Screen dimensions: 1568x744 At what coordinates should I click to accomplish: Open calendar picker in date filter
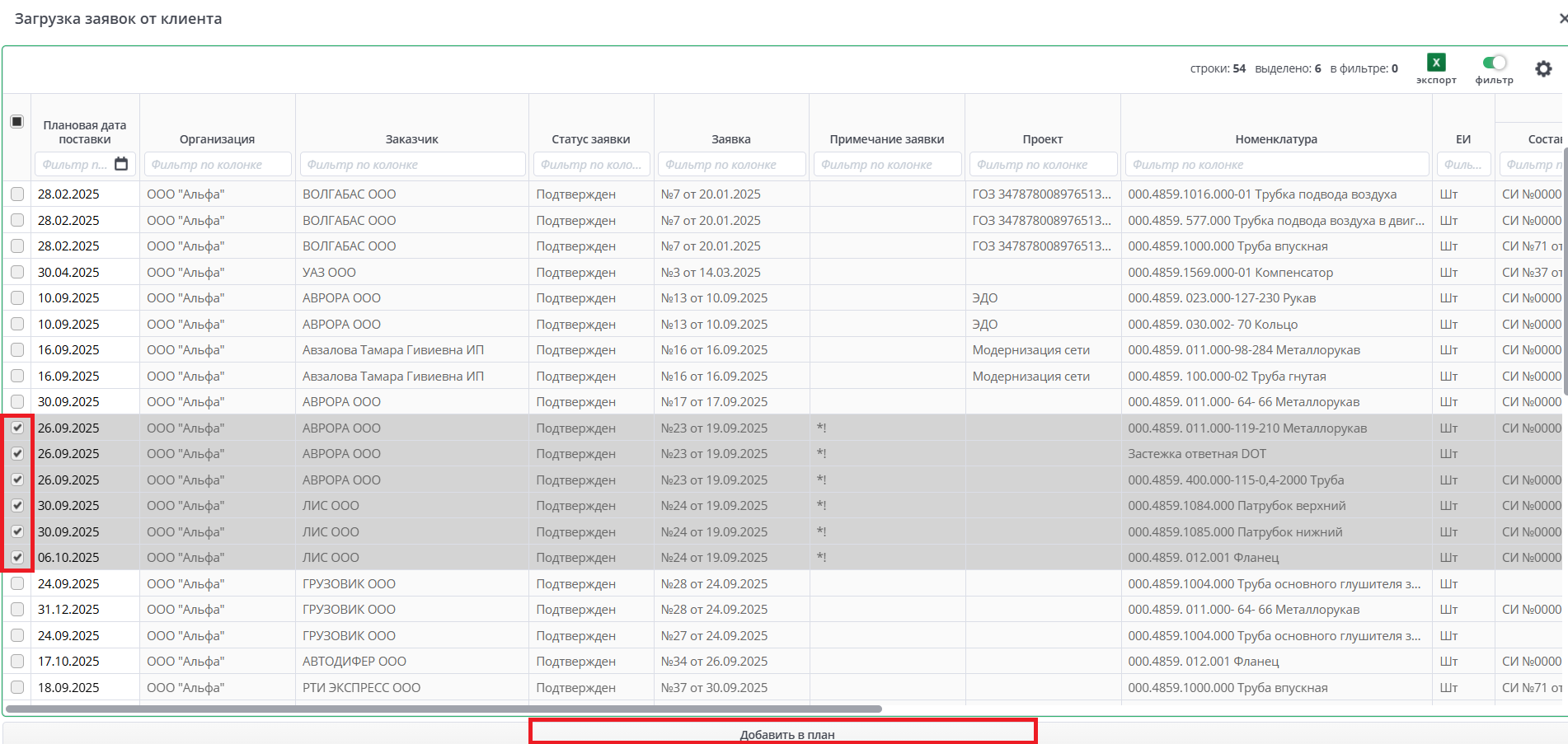[121, 164]
